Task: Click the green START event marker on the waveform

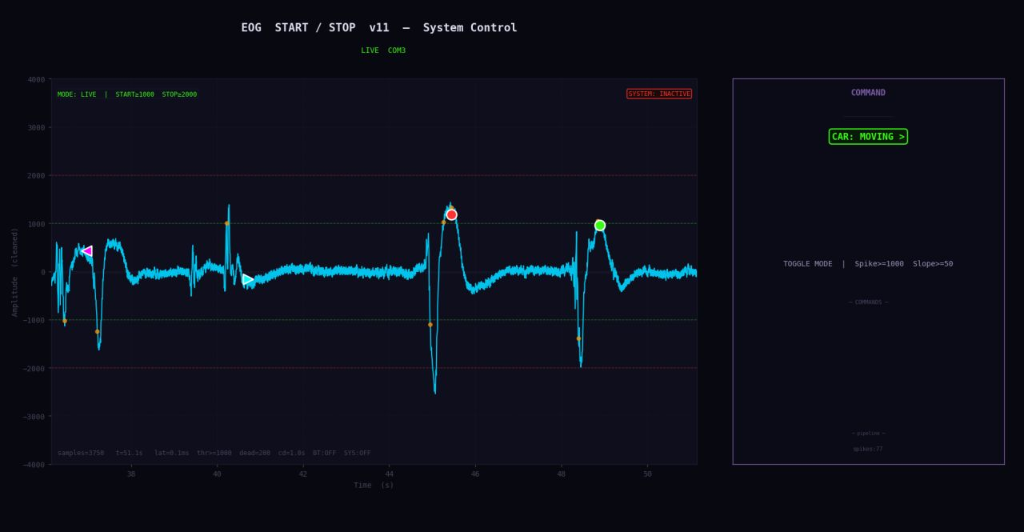Action: click(x=600, y=225)
